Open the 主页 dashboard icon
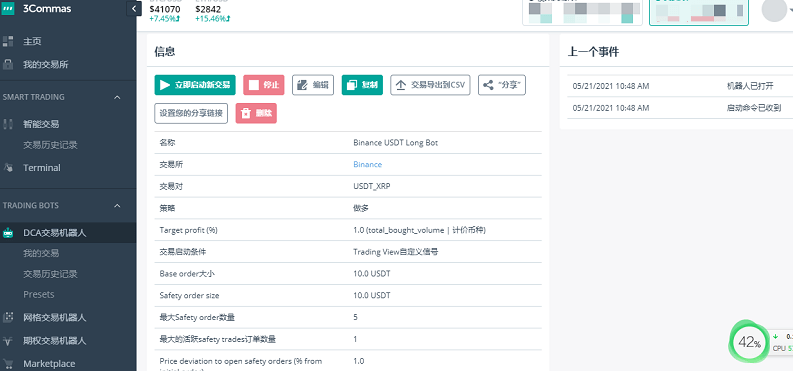This screenshot has height=371, width=793. pyautogui.click(x=8, y=41)
